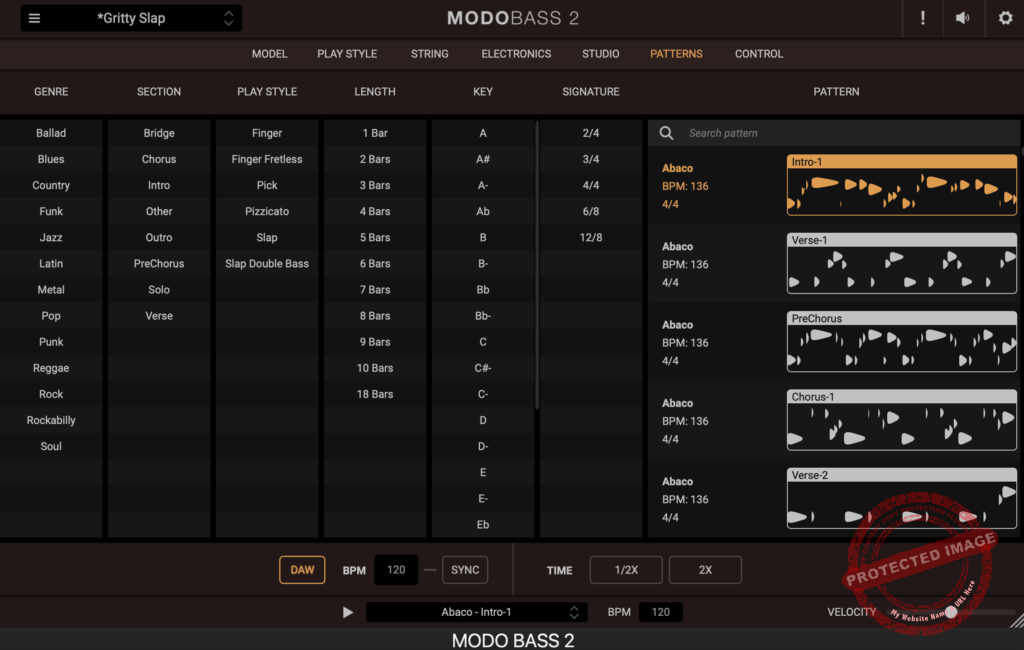Open the gear settings icon

pyautogui.click(x=1006, y=18)
